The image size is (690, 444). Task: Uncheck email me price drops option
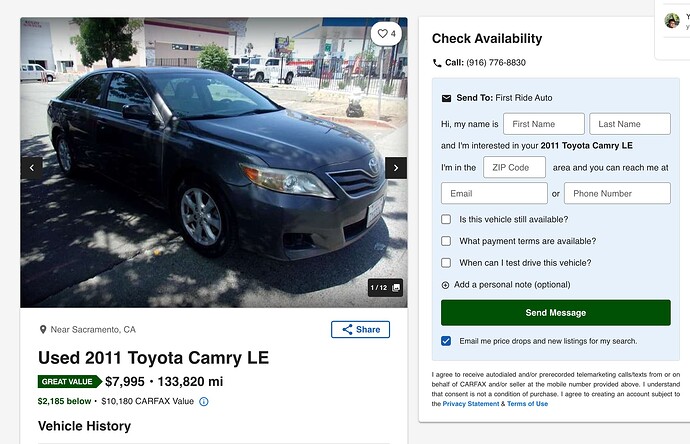coord(446,341)
